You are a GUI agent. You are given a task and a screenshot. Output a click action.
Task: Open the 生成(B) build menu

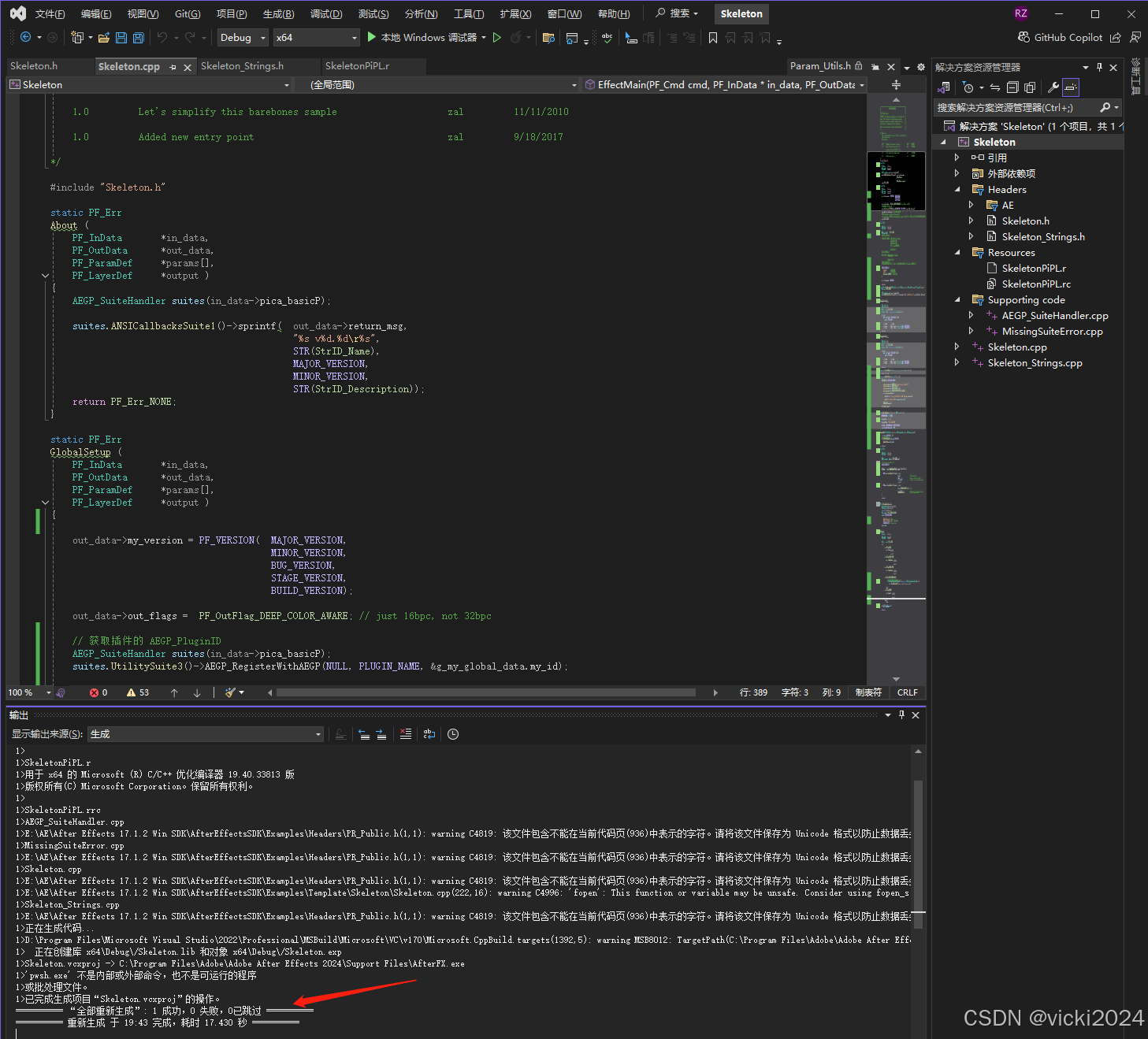coord(278,13)
